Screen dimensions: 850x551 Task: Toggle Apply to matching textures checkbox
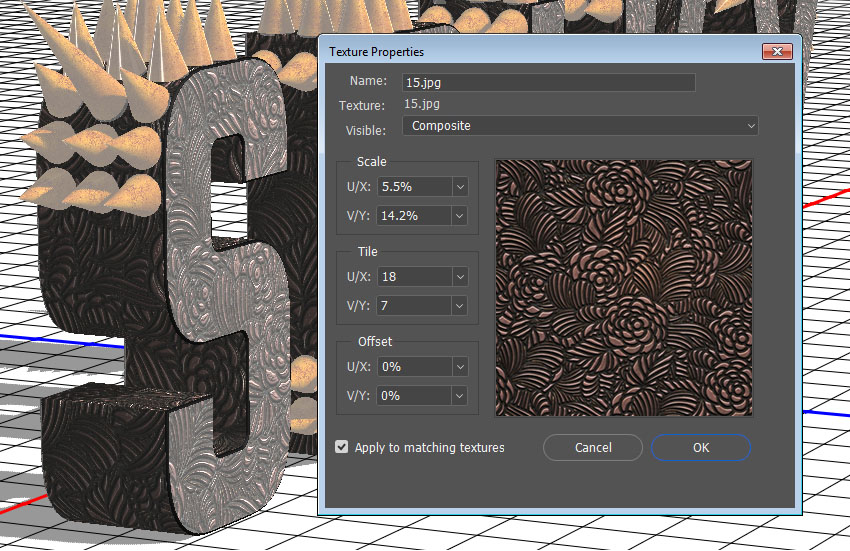342,447
